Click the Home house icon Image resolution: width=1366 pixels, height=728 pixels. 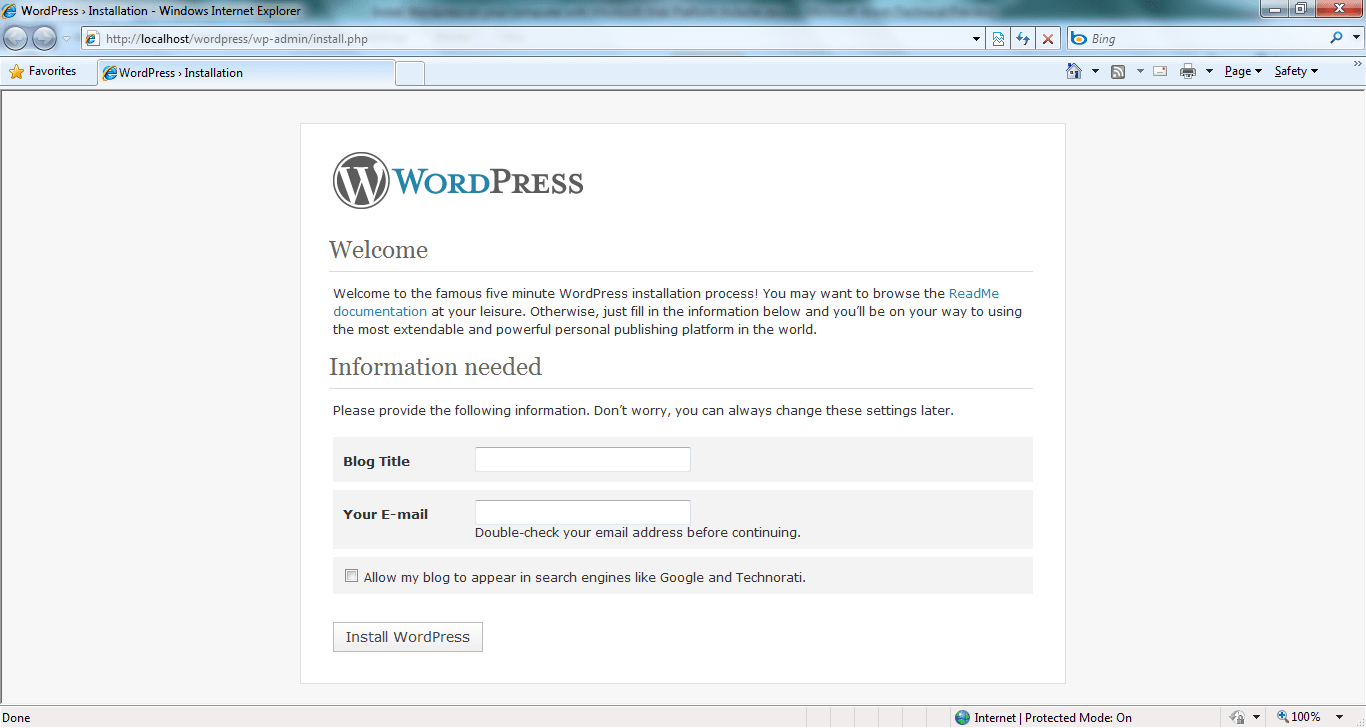click(1074, 71)
